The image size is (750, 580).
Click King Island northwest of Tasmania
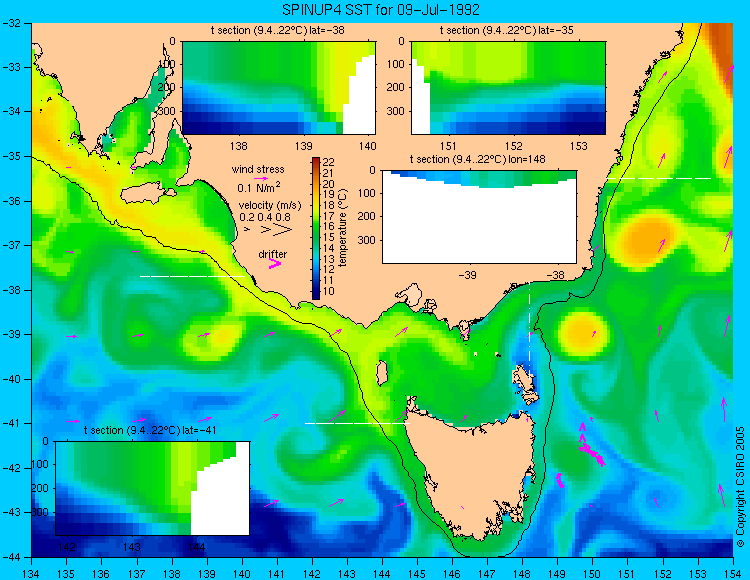tap(382, 373)
